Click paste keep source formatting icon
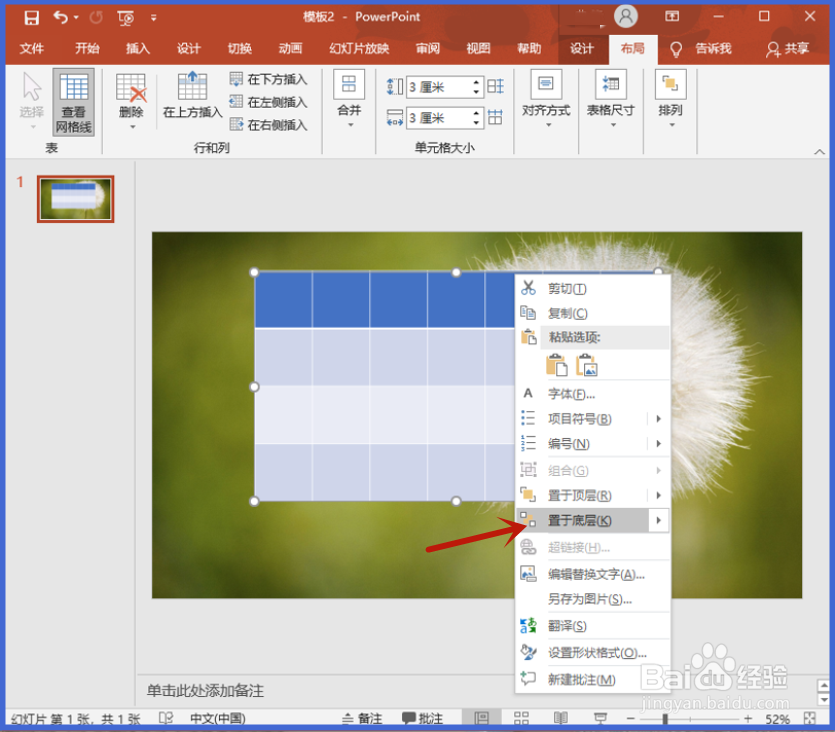Viewport: 835px width, 732px height. point(557,366)
